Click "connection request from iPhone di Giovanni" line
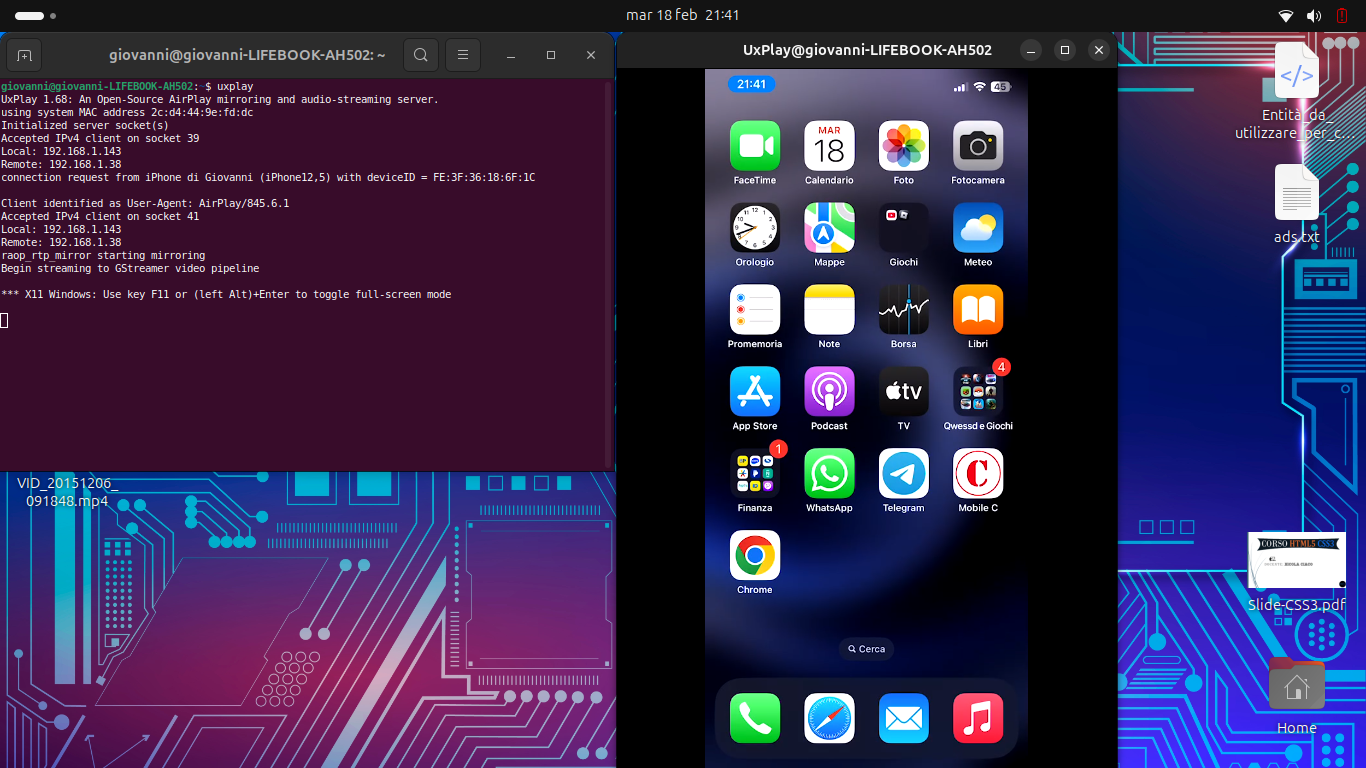 (x=268, y=177)
